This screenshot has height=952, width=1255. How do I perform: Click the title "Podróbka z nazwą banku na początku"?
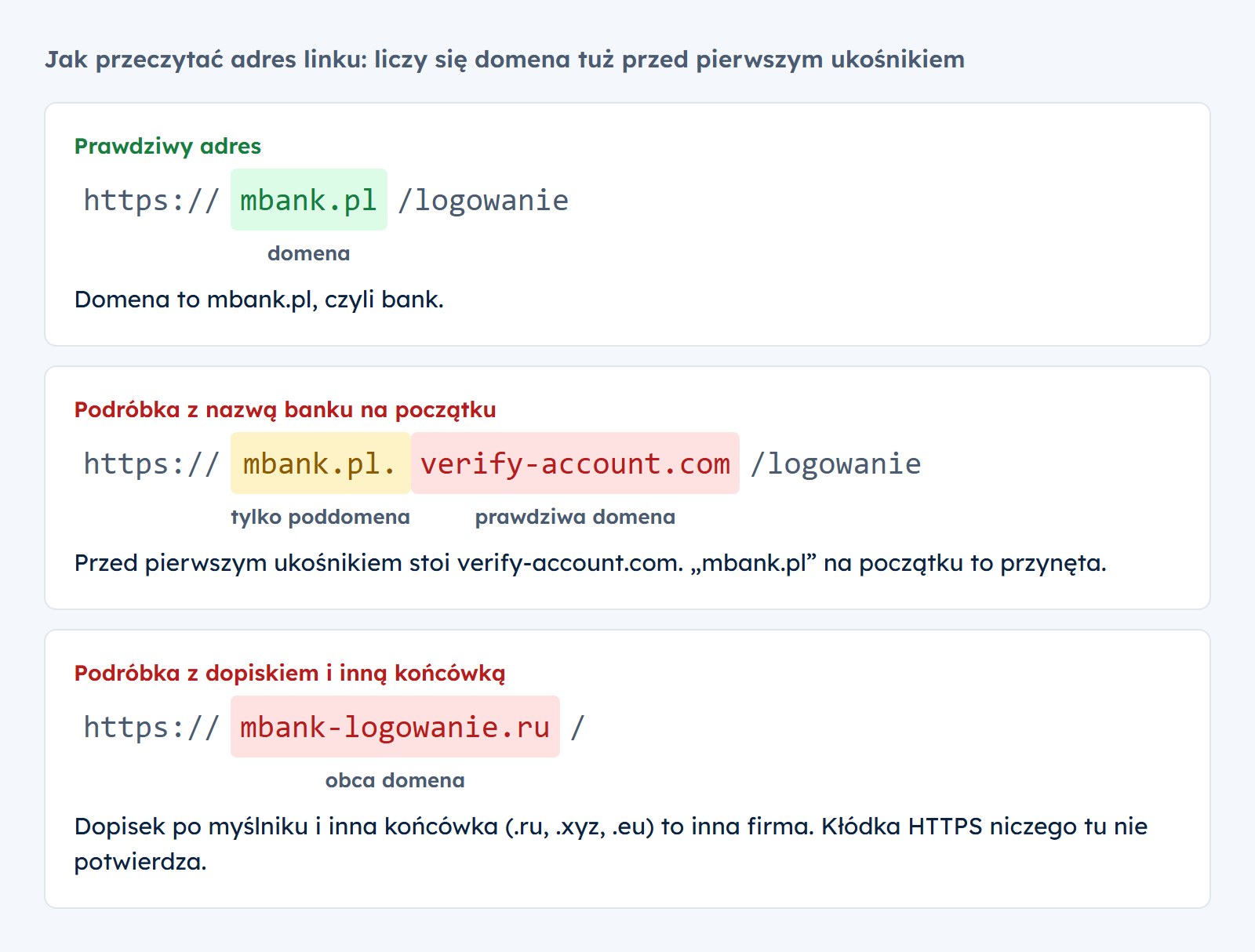(x=286, y=409)
